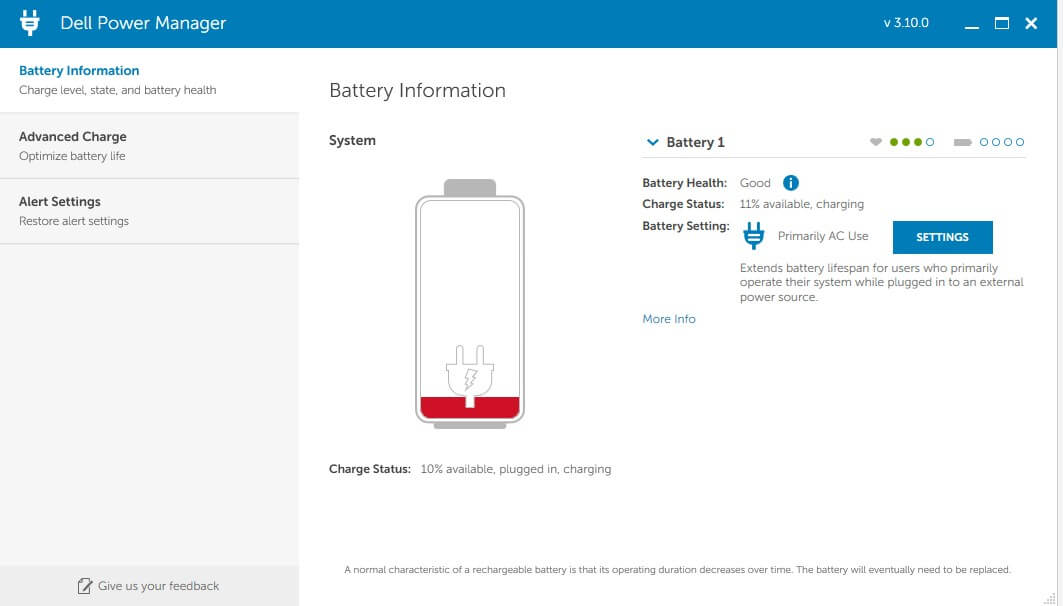Click the Dell Power Manager plug logo
Screen dimensions: 1063x606
click(x=30, y=23)
